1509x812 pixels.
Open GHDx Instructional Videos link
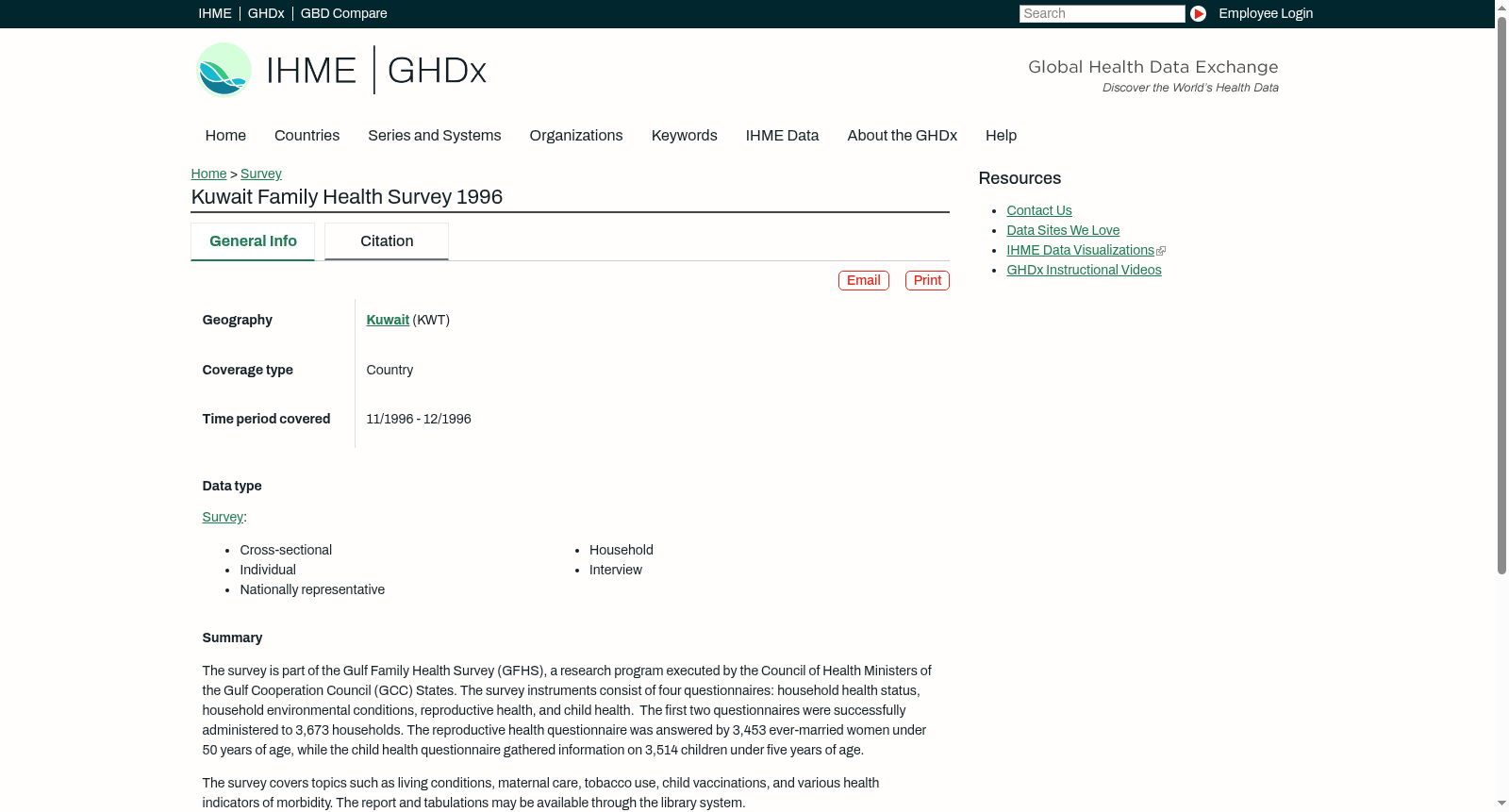click(x=1084, y=271)
